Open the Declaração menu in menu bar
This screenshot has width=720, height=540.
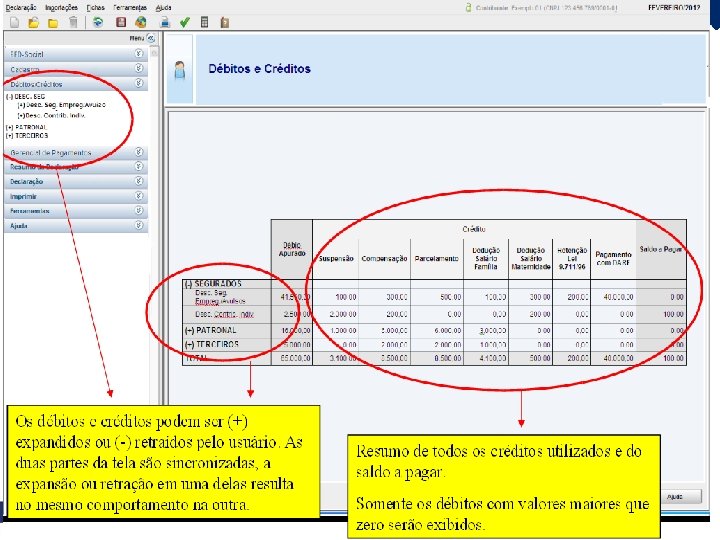pyautogui.click(x=21, y=7)
